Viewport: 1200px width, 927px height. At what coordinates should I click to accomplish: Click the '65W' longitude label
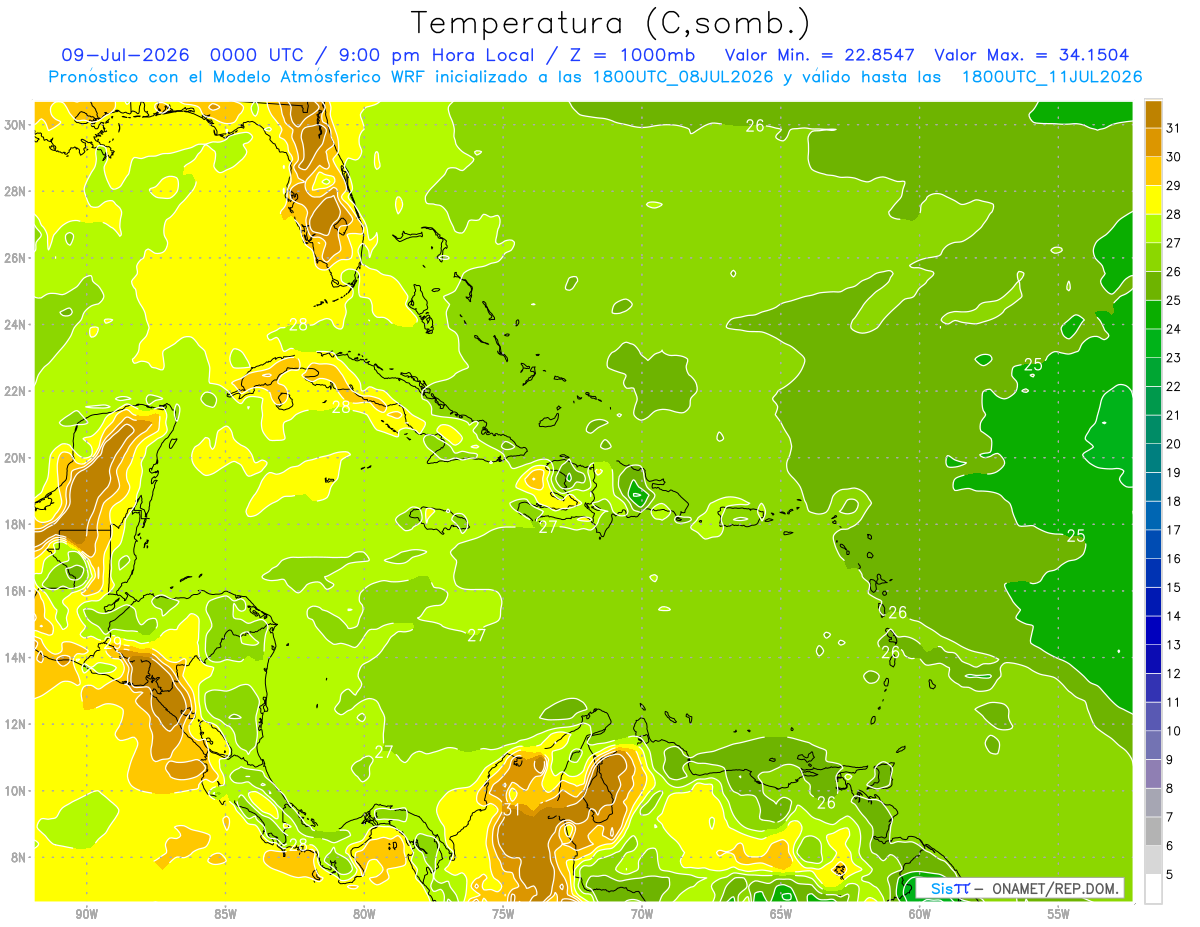[781, 914]
